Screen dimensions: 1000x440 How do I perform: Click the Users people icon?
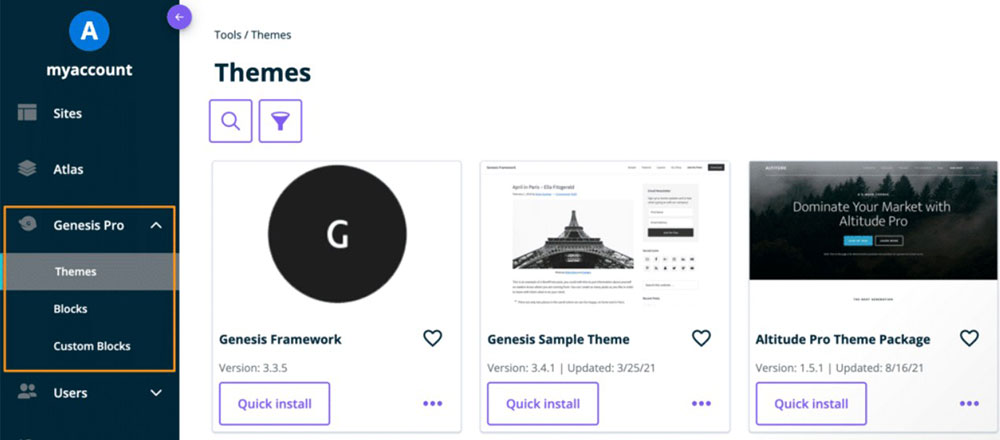[27, 393]
